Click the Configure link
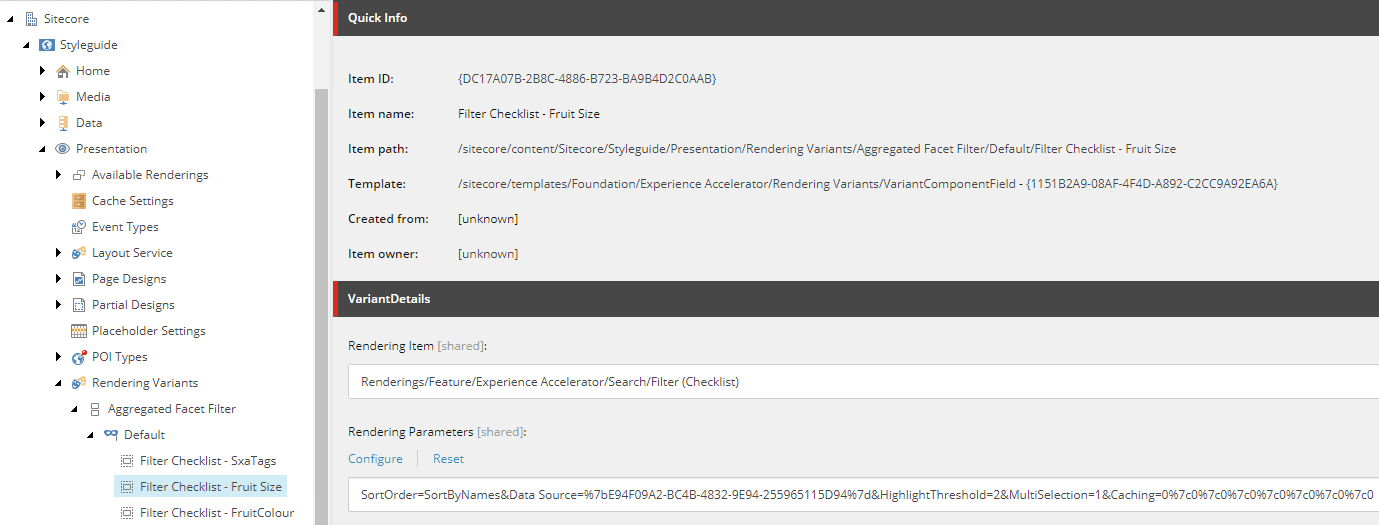 (375, 459)
